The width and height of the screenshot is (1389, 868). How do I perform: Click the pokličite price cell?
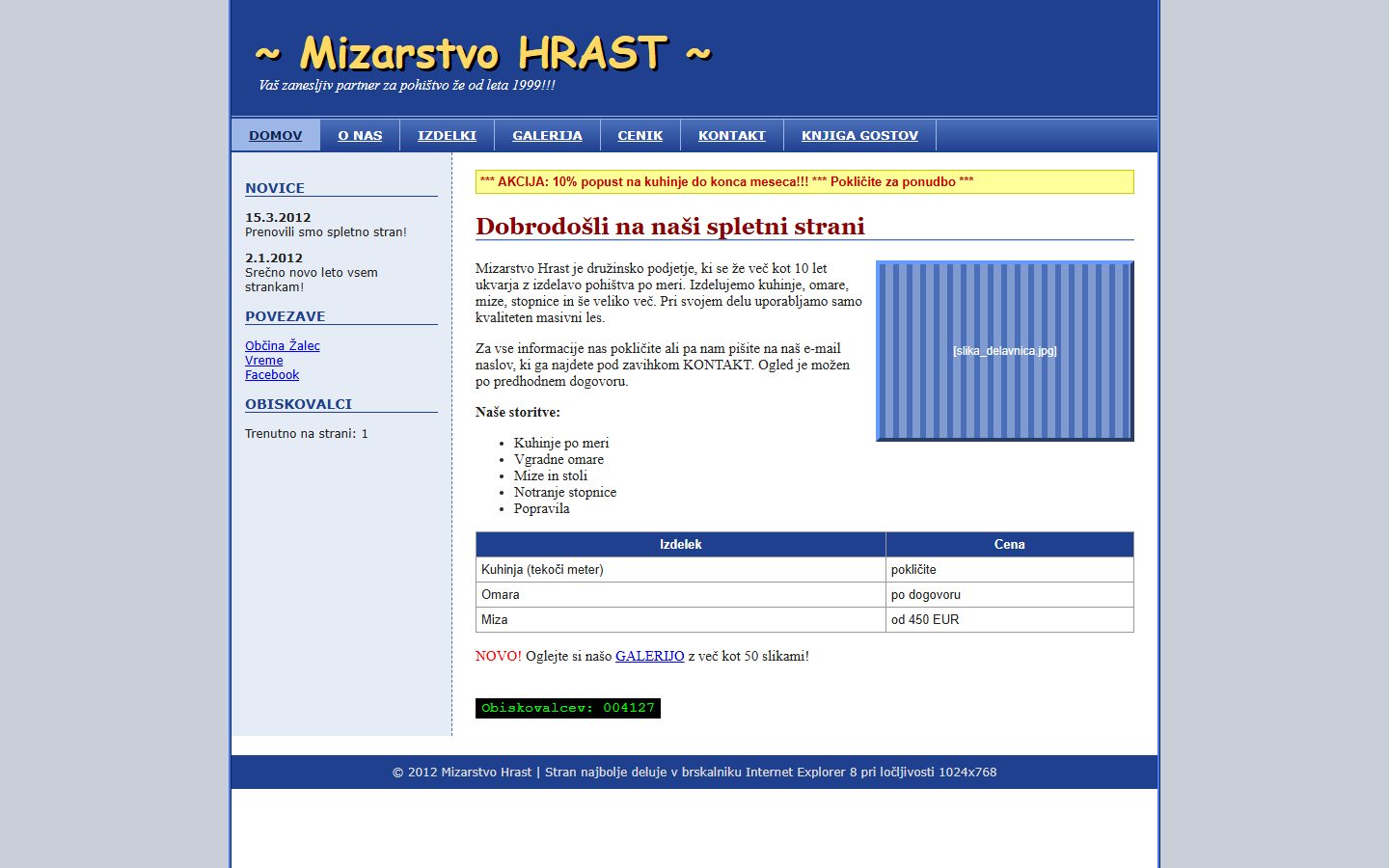pyautogui.click(x=1010, y=569)
